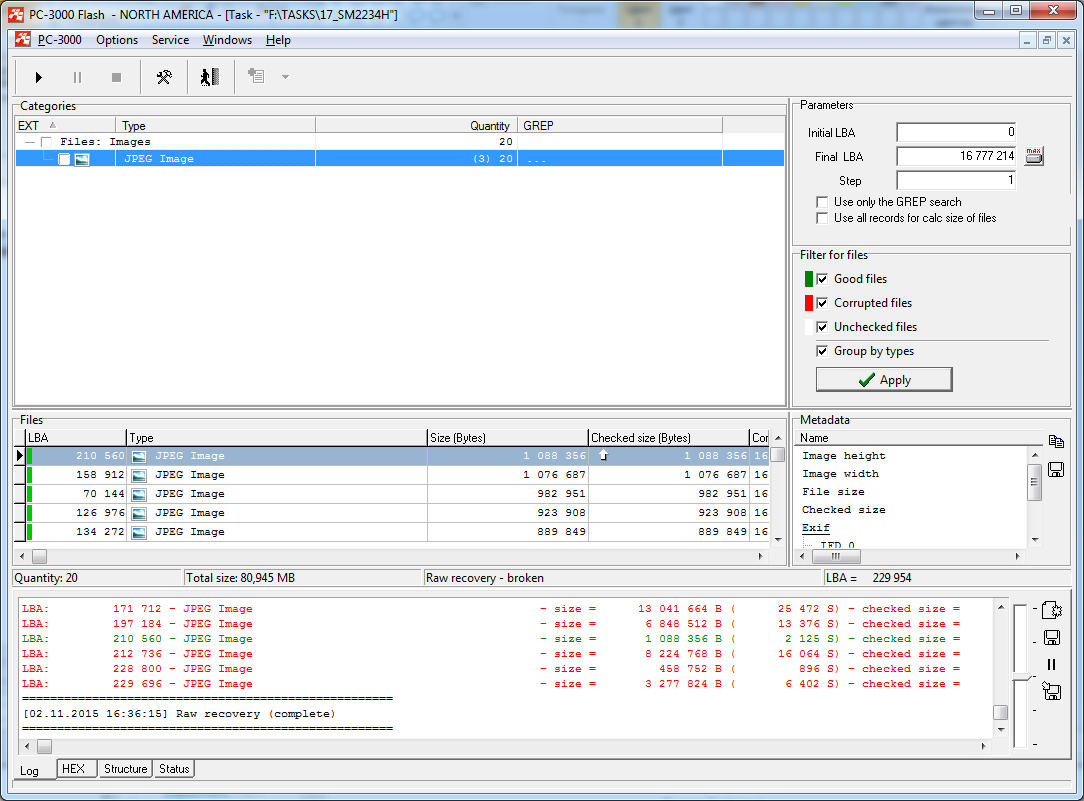Toggle the Corrupted files checkbox
1084x801 pixels.
click(x=823, y=303)
